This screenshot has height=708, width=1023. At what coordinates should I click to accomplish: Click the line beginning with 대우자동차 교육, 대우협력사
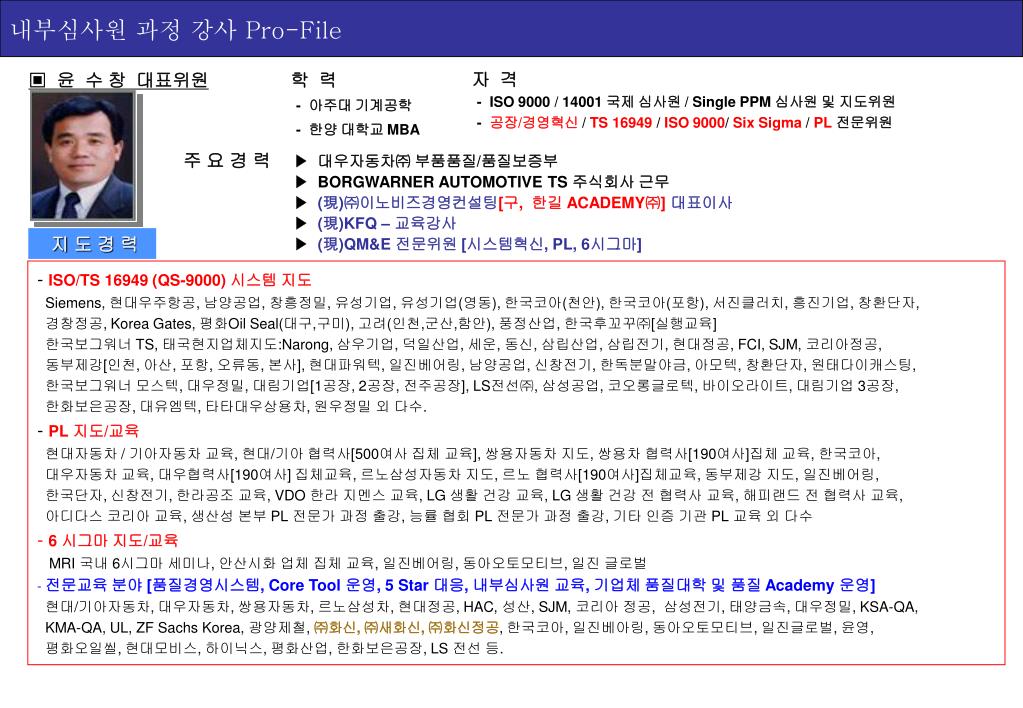(x=463, y=474)
